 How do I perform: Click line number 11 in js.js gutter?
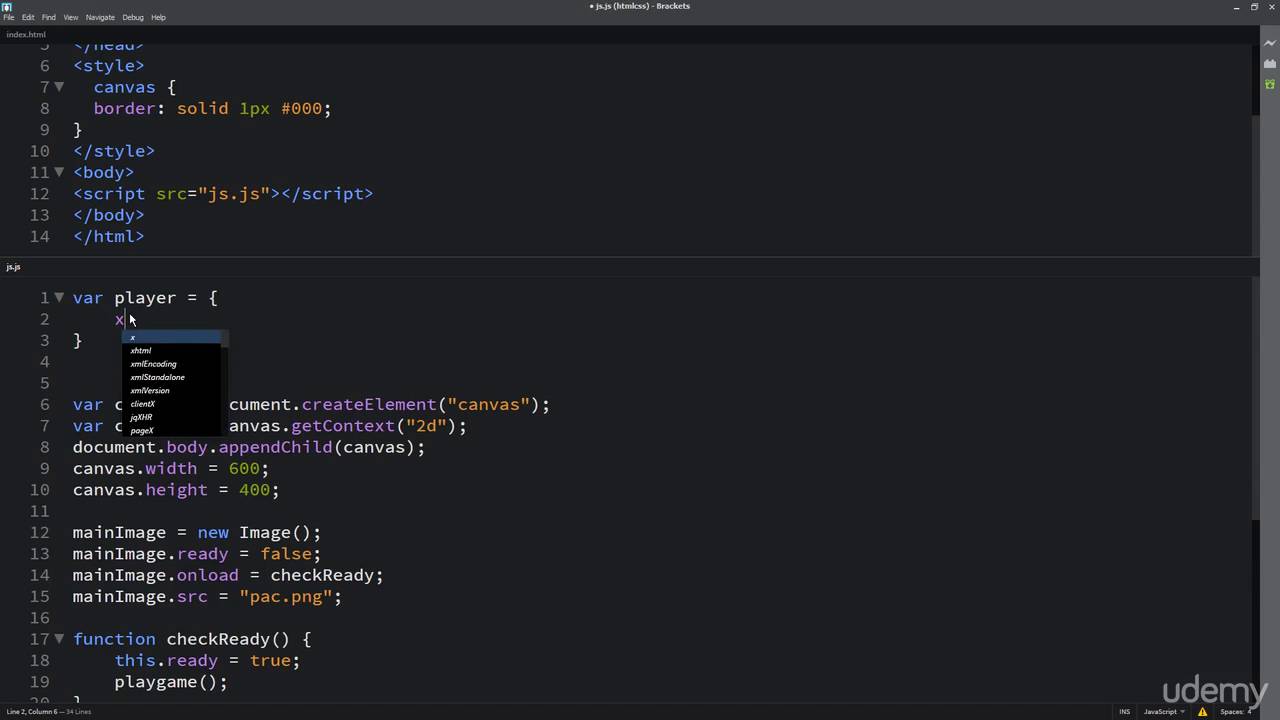click(x=39, y=511)
